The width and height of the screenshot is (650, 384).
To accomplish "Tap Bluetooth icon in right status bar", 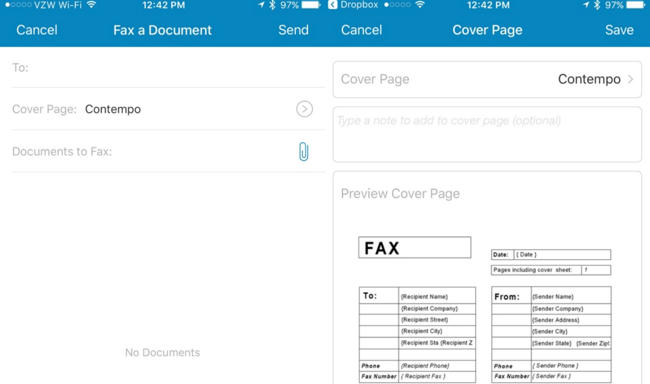I will pyautogui.click(x=597, y=5).
